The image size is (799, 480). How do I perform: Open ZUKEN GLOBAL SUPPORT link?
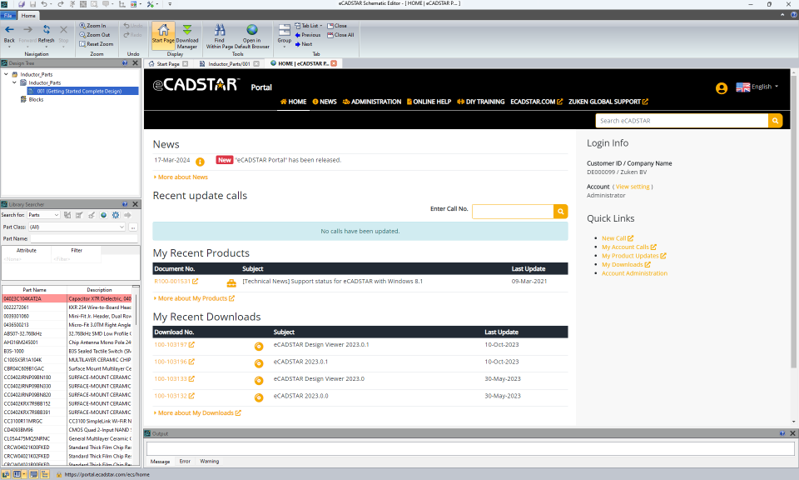[608, 101]
